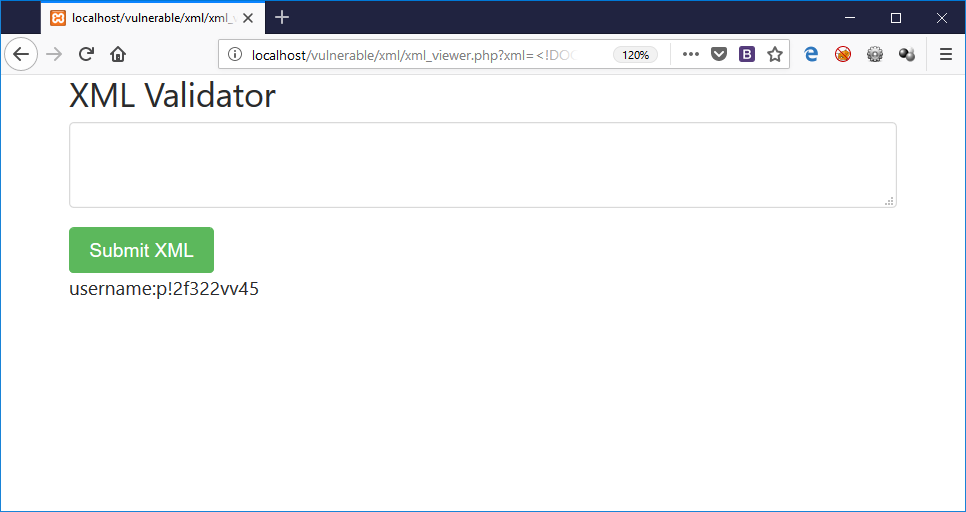Screen dimensions: 966x512
Task: Minimize the browser window
Action: point(850,18)
